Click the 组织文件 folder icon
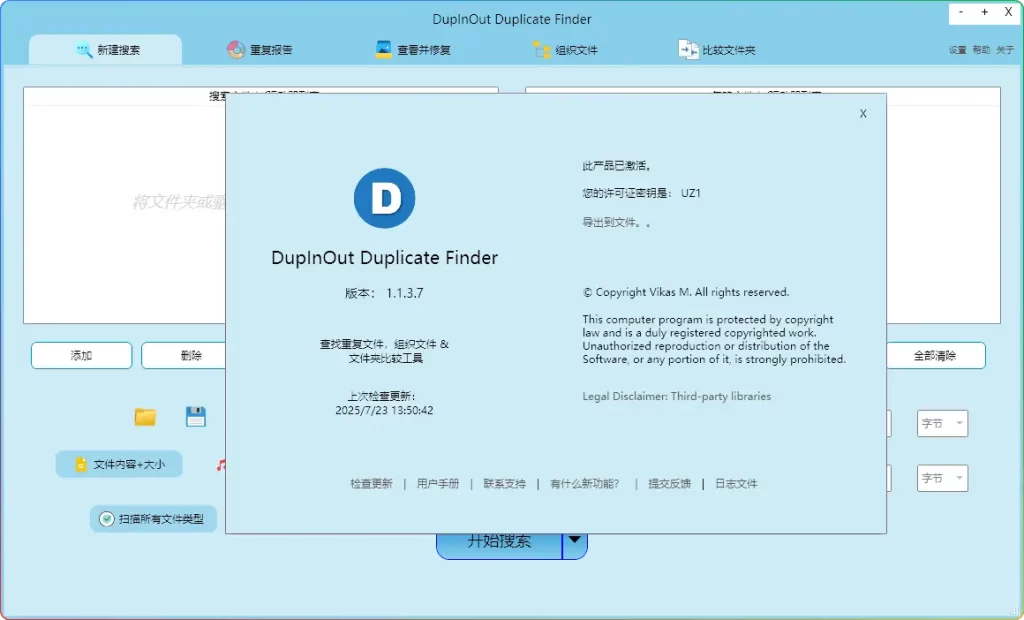1024x620 pixels. (x=541, y=50)
